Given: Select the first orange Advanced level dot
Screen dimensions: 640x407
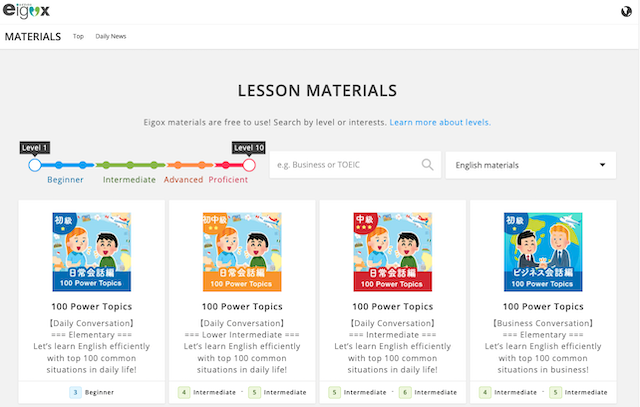Looking at the screenshot, I should pos(178,165).
